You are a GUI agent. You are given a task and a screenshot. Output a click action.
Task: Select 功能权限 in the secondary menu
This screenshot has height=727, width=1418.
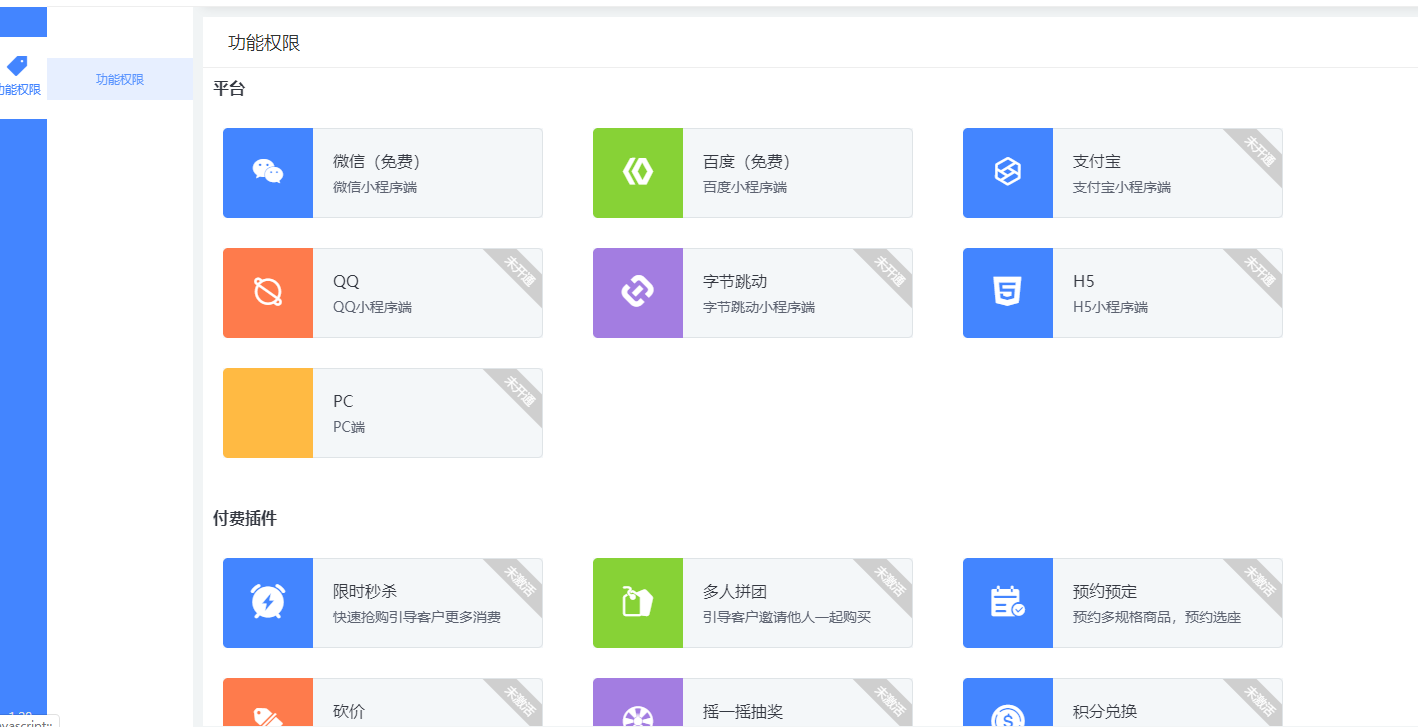[120, 79]
